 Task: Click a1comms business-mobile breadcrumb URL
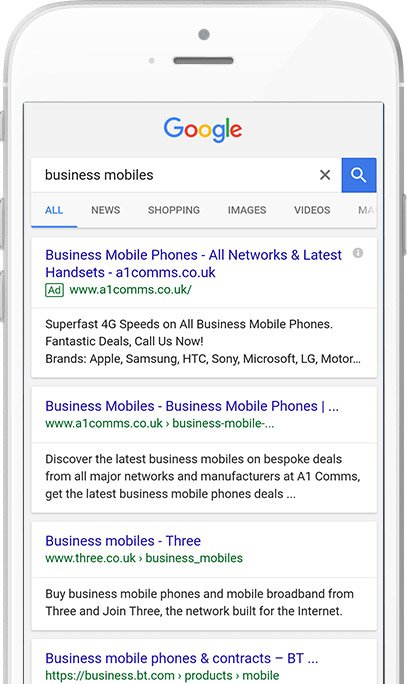tap(160, 424)
